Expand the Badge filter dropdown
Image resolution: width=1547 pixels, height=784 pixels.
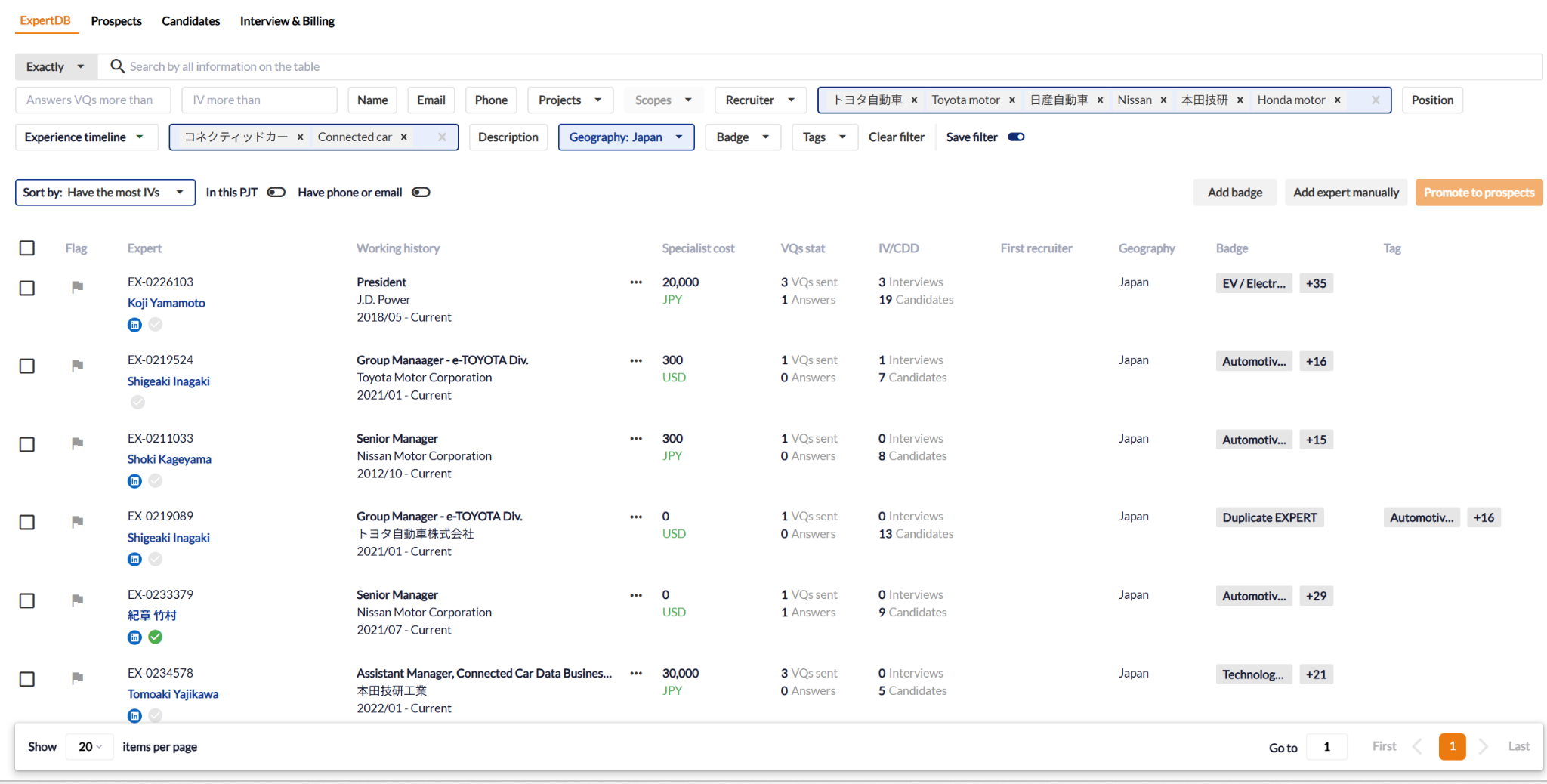pos(743,137)
